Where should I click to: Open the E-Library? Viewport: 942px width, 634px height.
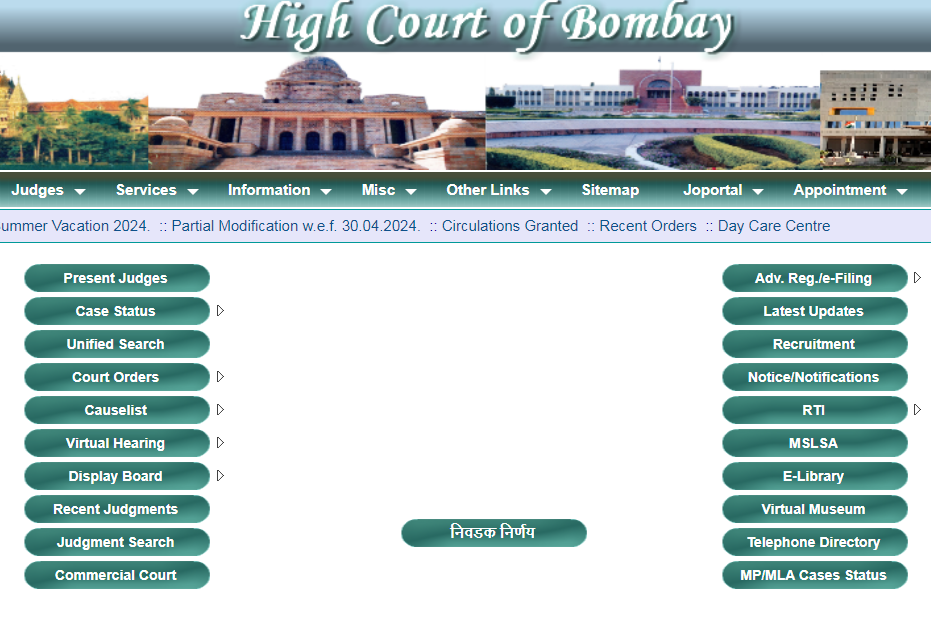(x=815, y=477)
